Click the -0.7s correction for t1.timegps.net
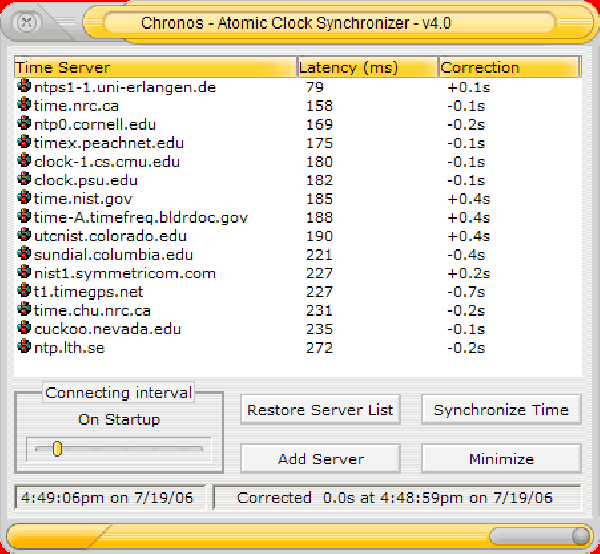The height and width of the screenshot is (554, 600). (466, 292)
